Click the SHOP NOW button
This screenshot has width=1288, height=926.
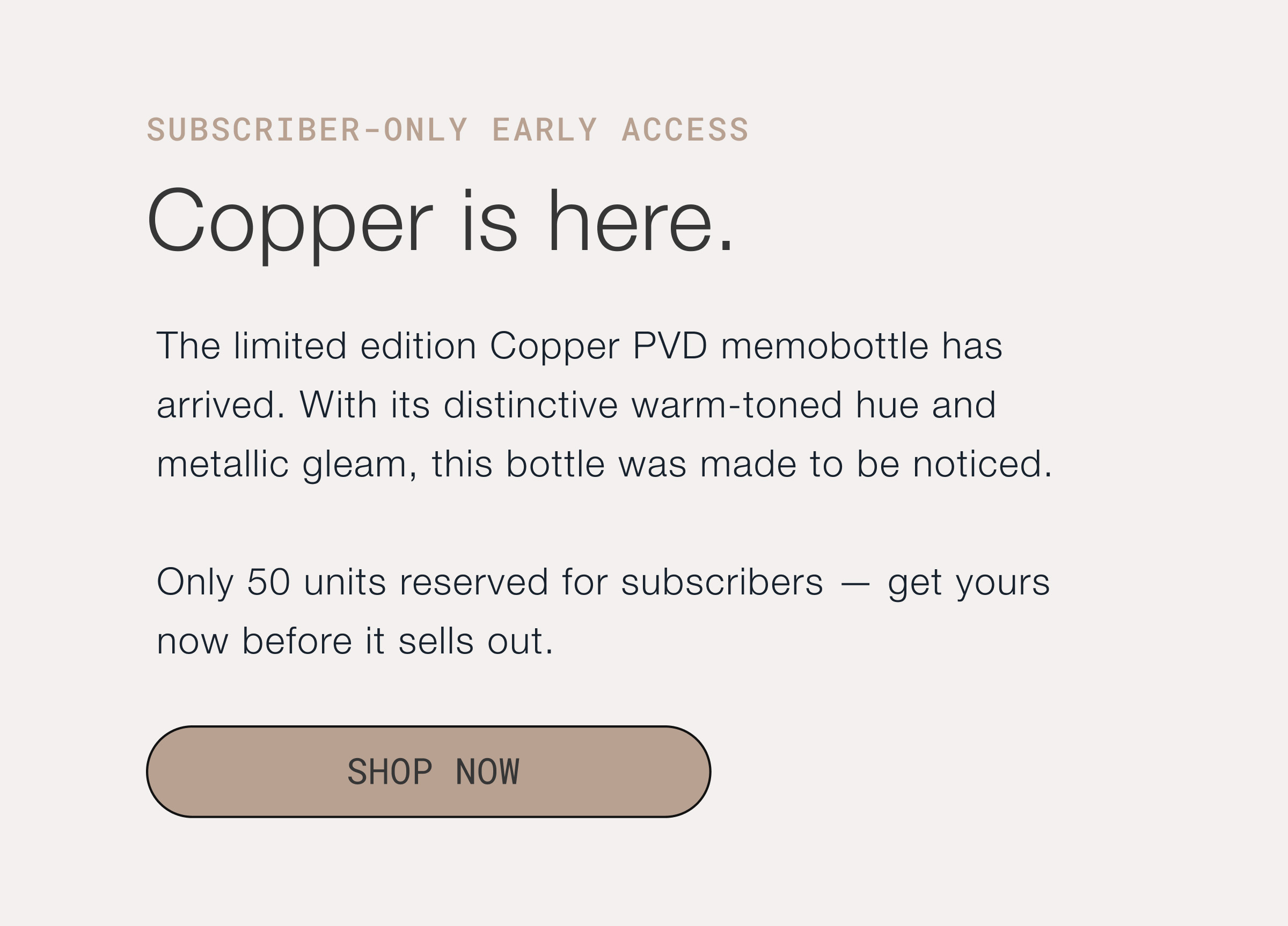429,771
